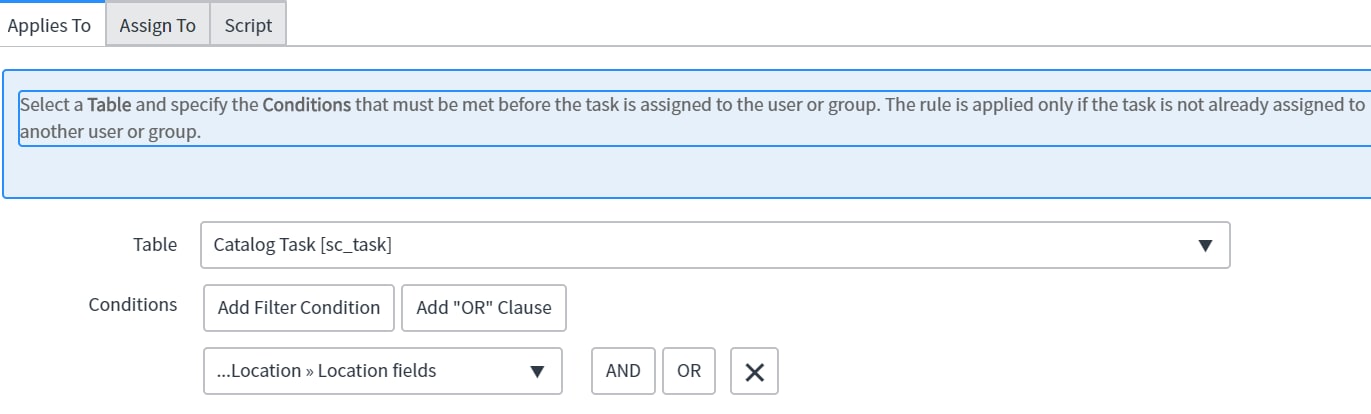
Task: Click the empty area below the info message text
Action: tap(686, 172)
